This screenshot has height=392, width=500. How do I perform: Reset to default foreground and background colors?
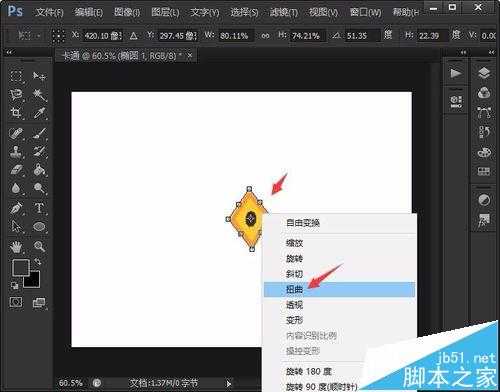pyautogui.click(x=14, y=285)
